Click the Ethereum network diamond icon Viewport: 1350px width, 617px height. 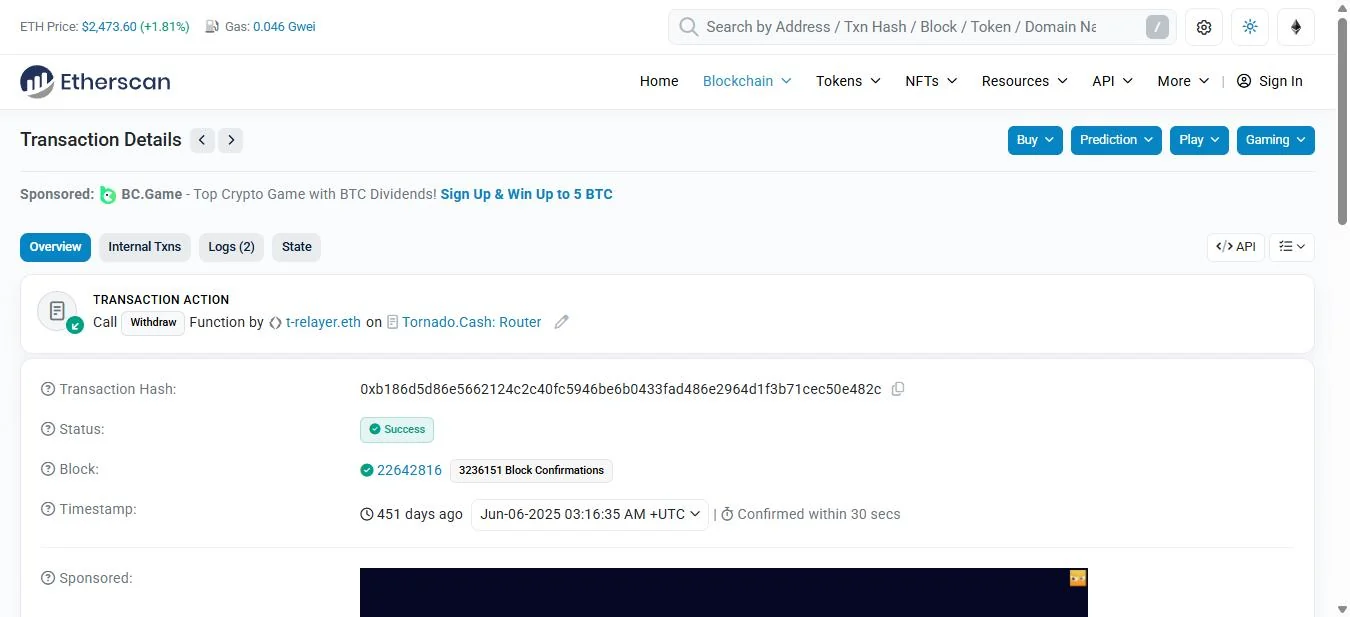[1296, 27]
